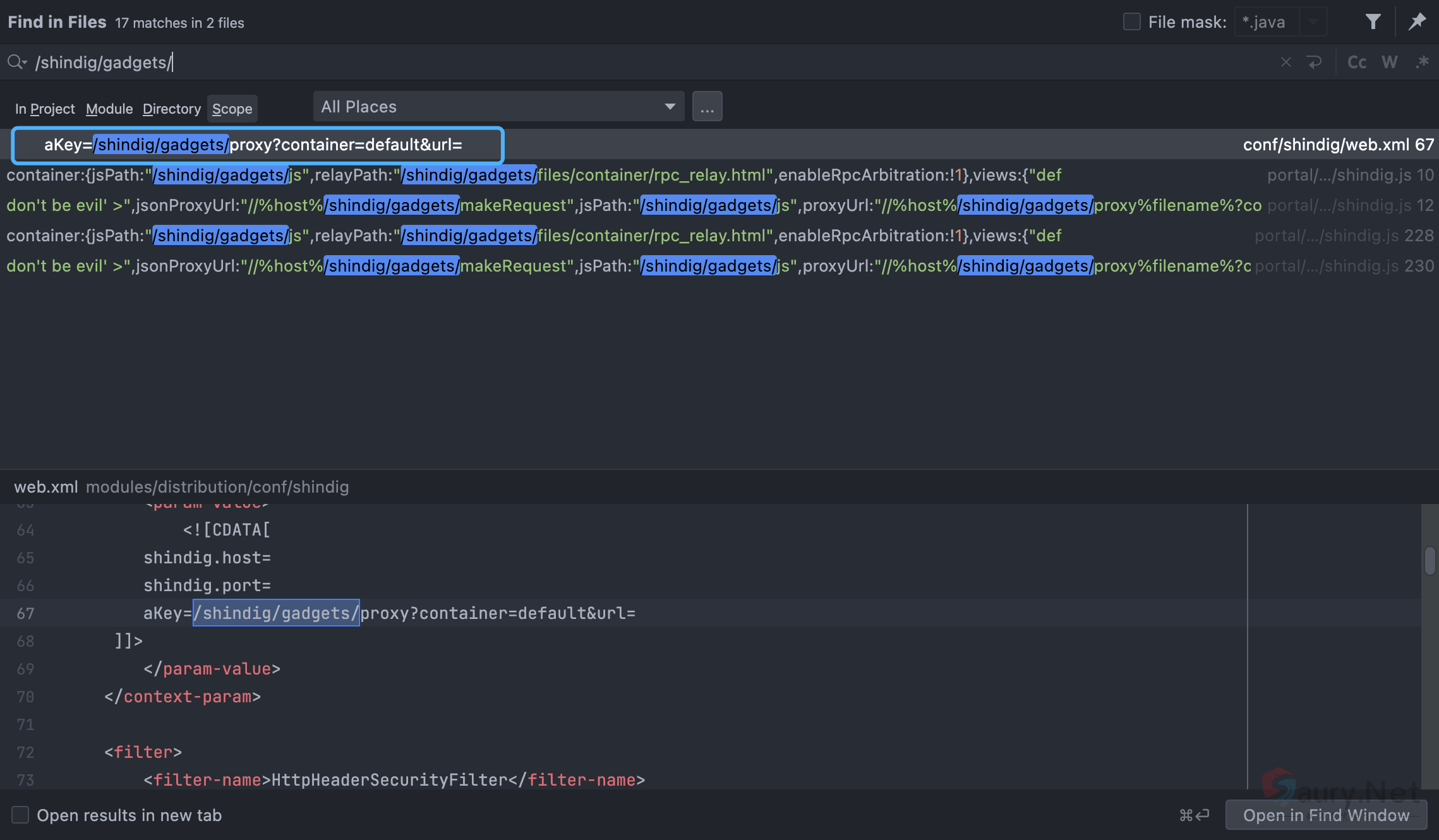Click Open in Find Window button
The image size is (1439, 840).
[1325, 815]
